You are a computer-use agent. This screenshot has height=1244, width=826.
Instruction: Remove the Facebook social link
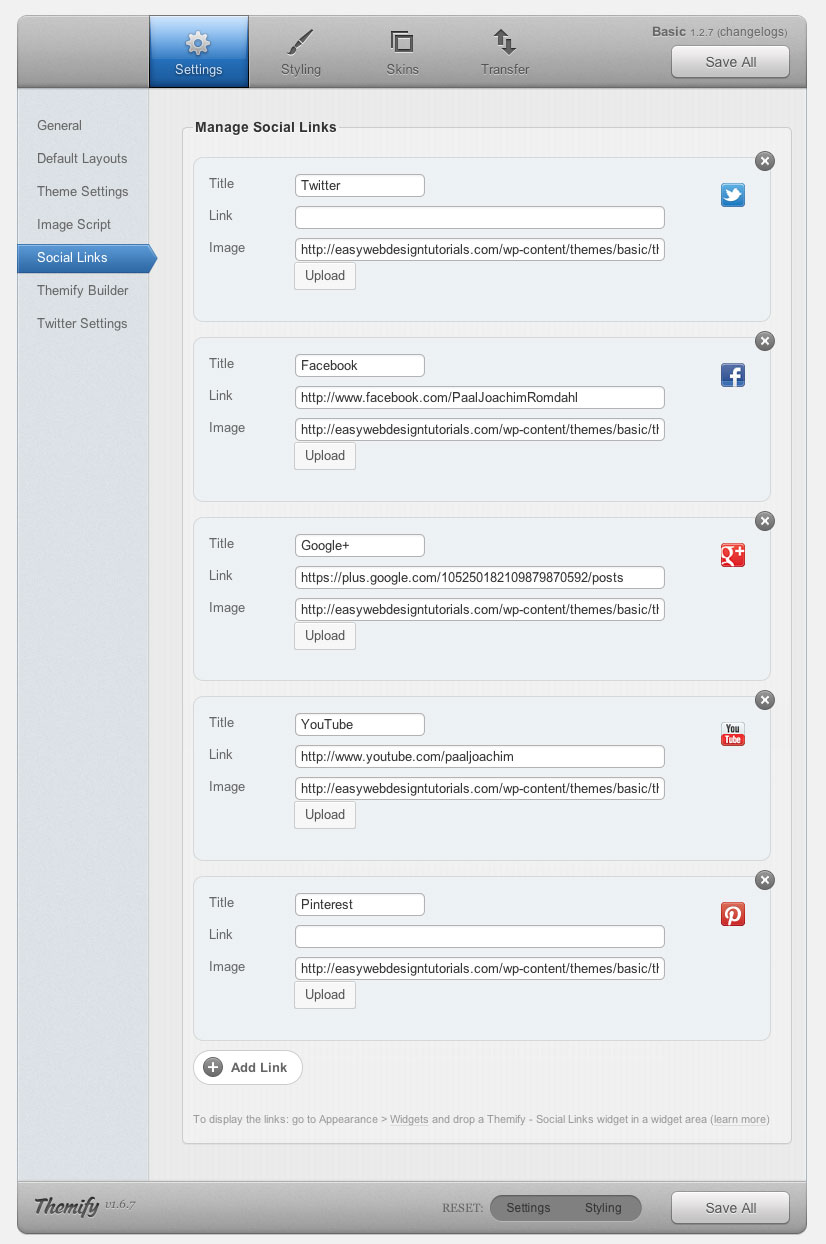tap(765, 341)
